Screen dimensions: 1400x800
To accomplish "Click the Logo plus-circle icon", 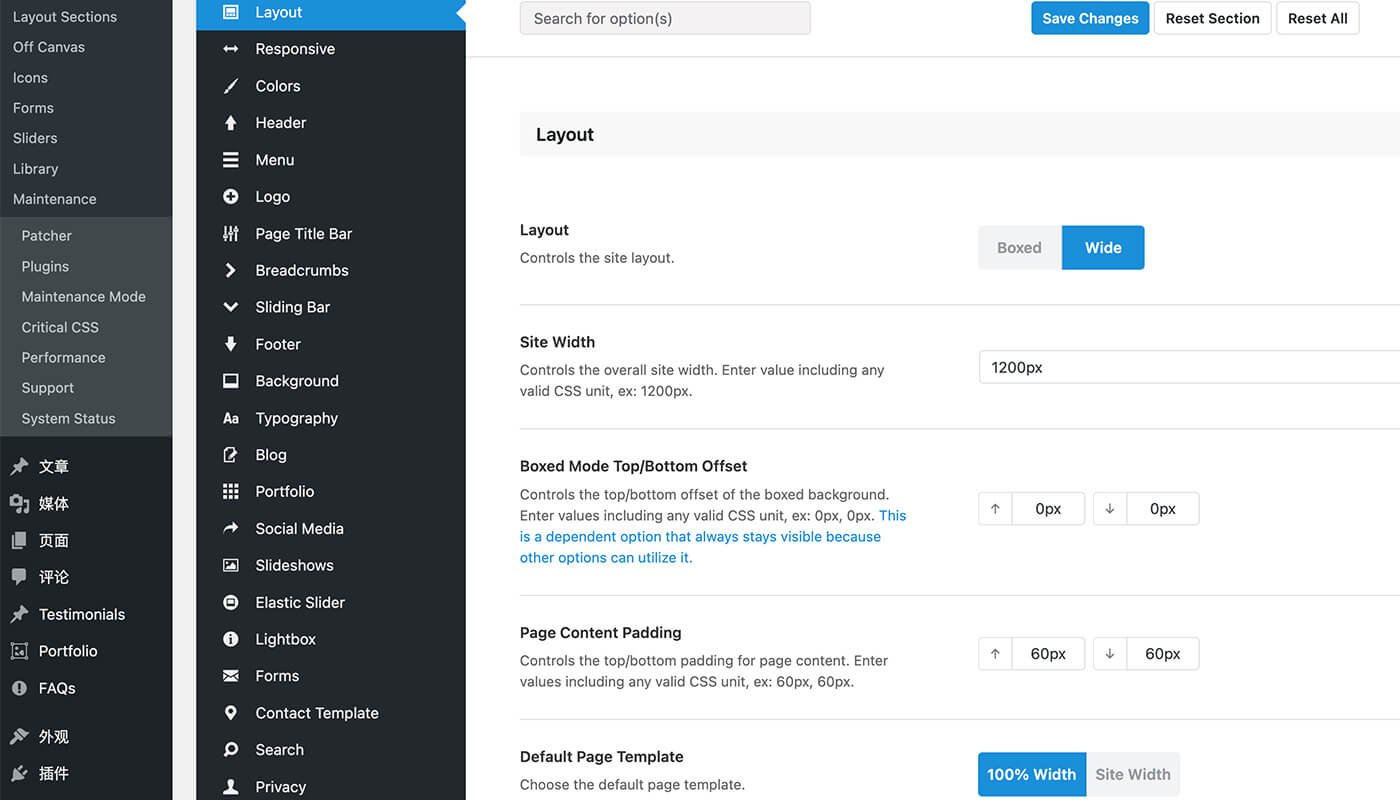I will [231, 197].
